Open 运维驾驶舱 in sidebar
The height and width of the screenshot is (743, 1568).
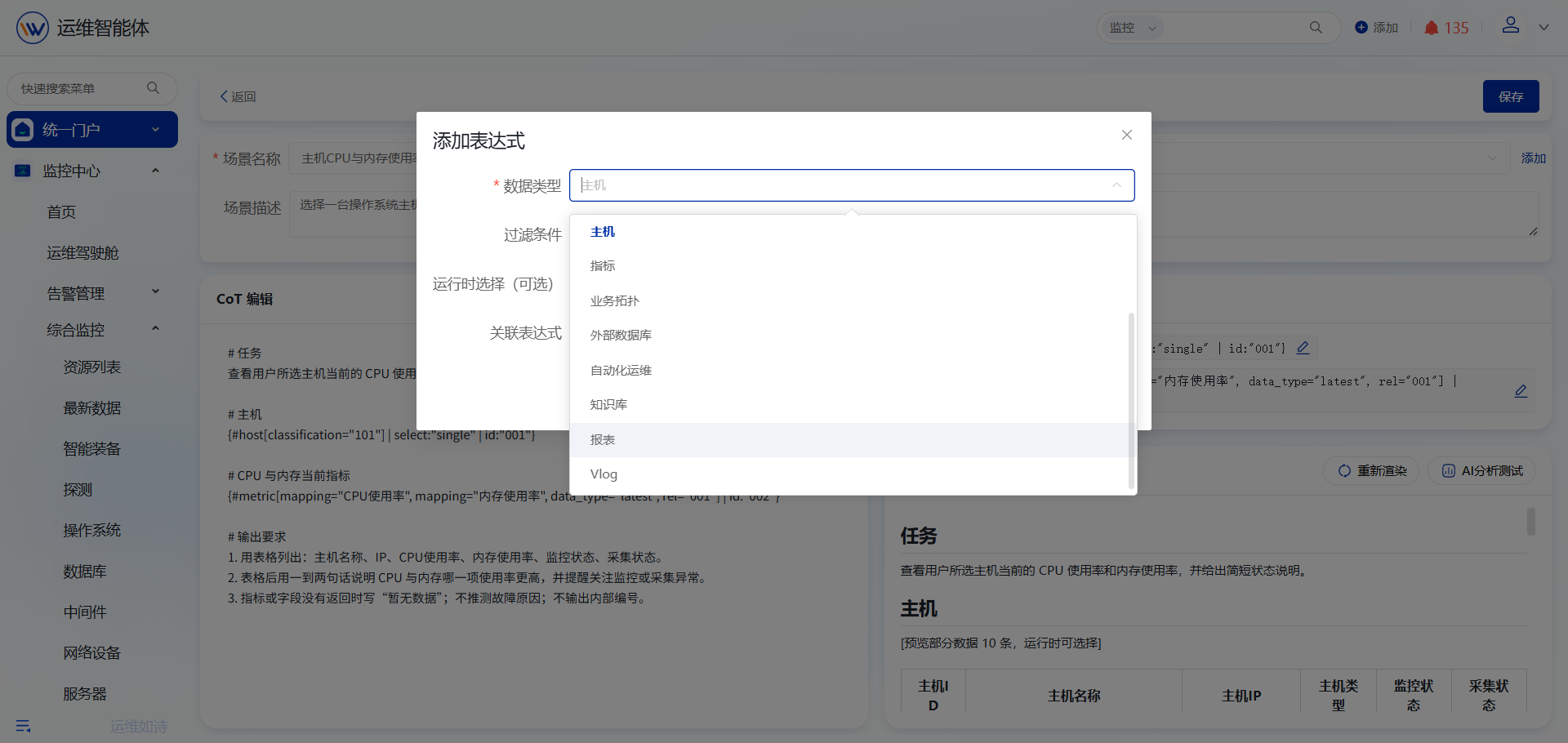82,253
